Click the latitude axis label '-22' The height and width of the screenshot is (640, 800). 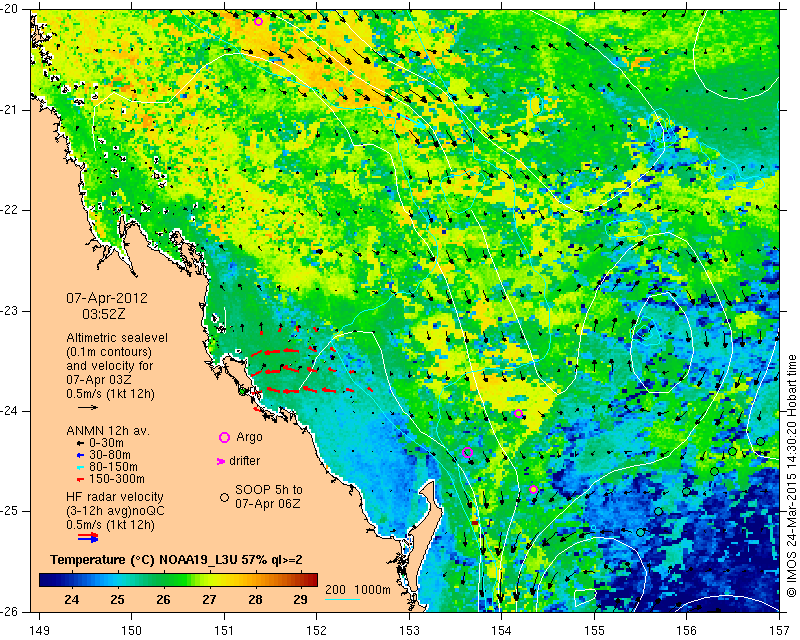click(10, 210)
